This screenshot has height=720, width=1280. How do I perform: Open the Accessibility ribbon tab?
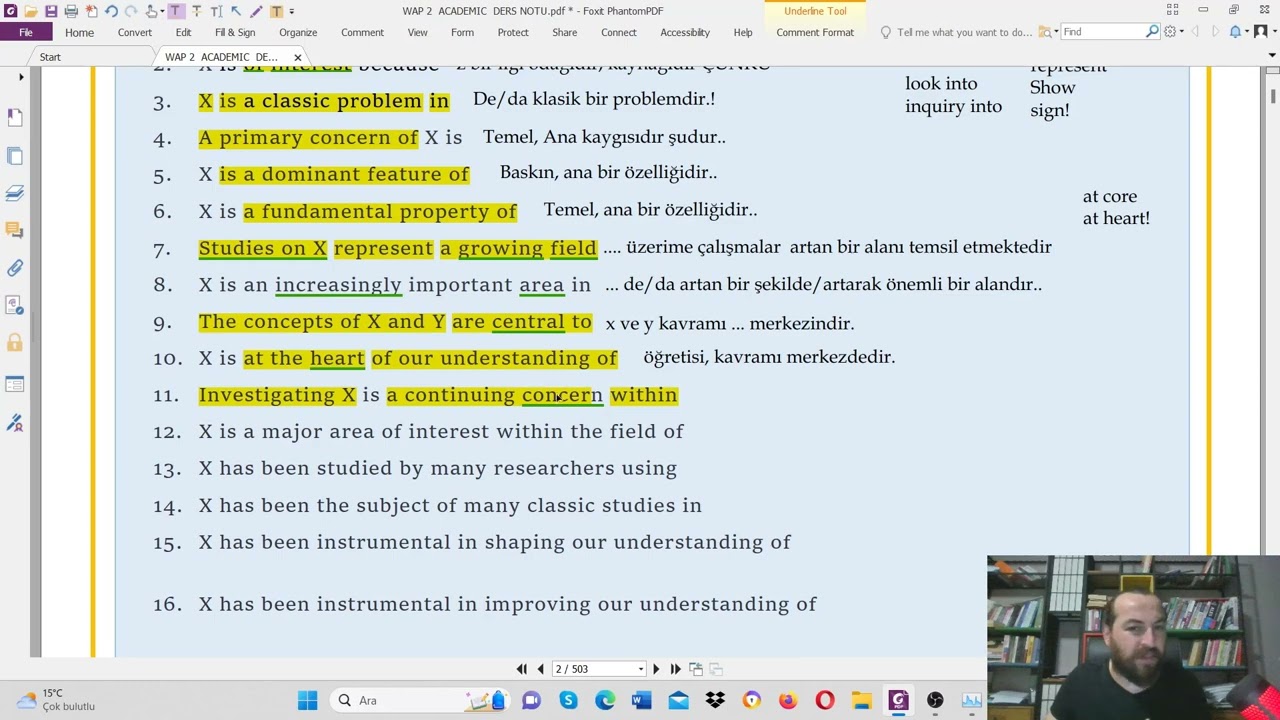[x=685, y=32]
